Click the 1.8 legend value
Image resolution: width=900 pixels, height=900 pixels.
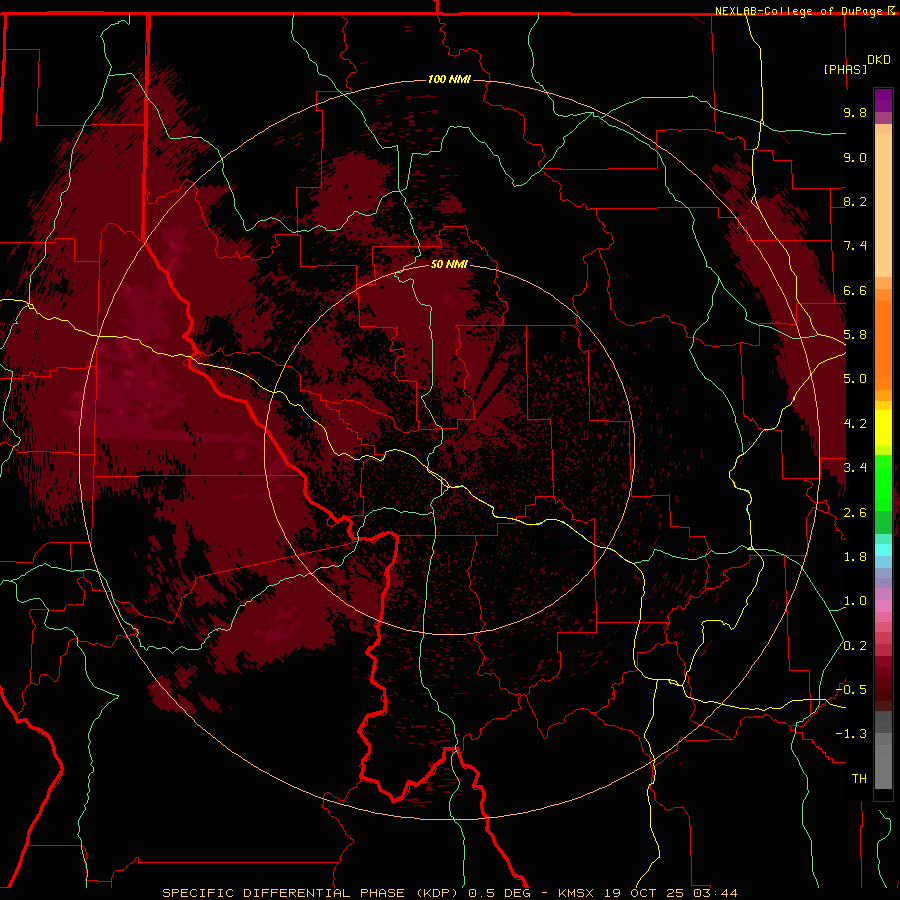[855, 557]
